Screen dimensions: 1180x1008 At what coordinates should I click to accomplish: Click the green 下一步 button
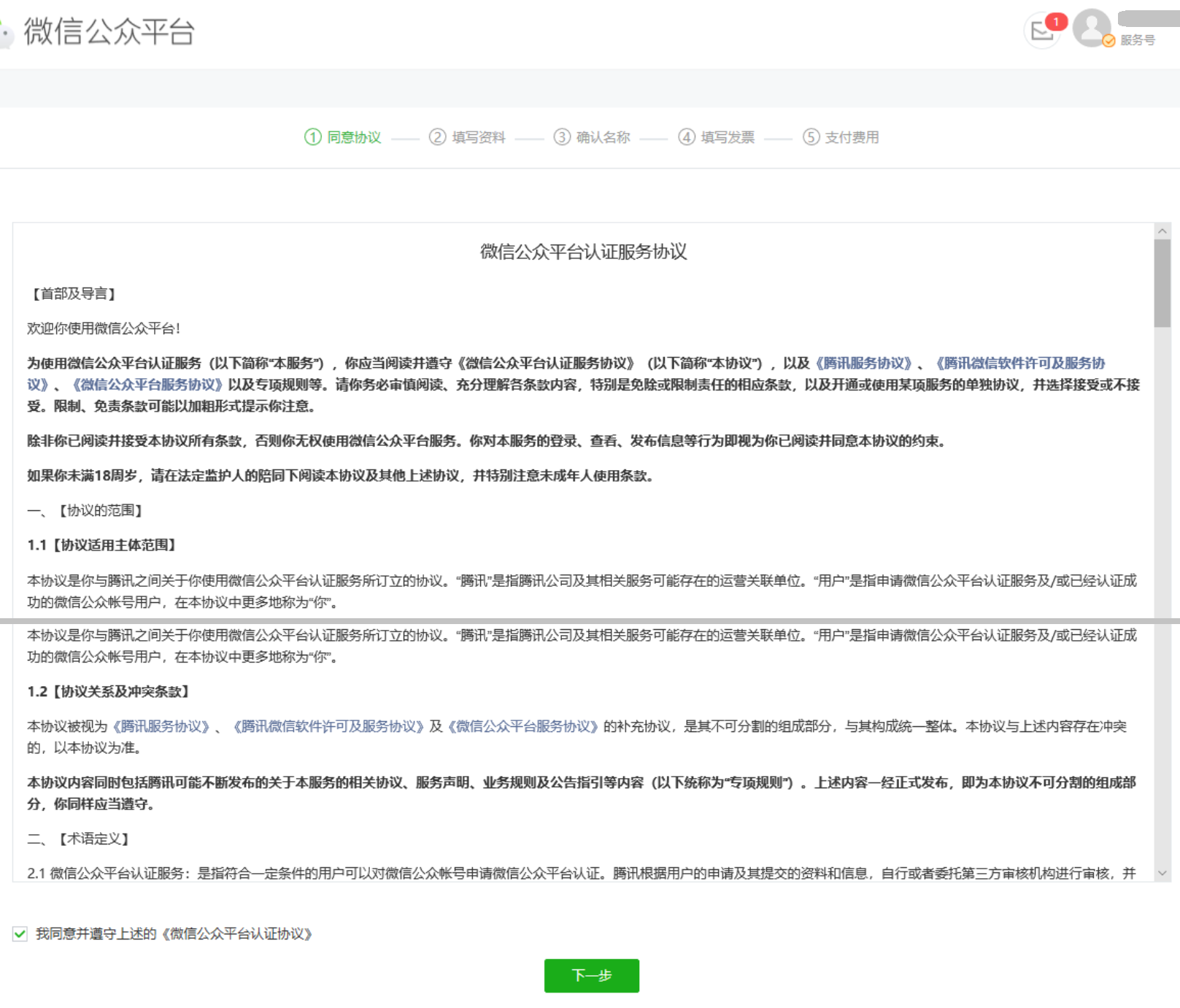coord(592,976)
